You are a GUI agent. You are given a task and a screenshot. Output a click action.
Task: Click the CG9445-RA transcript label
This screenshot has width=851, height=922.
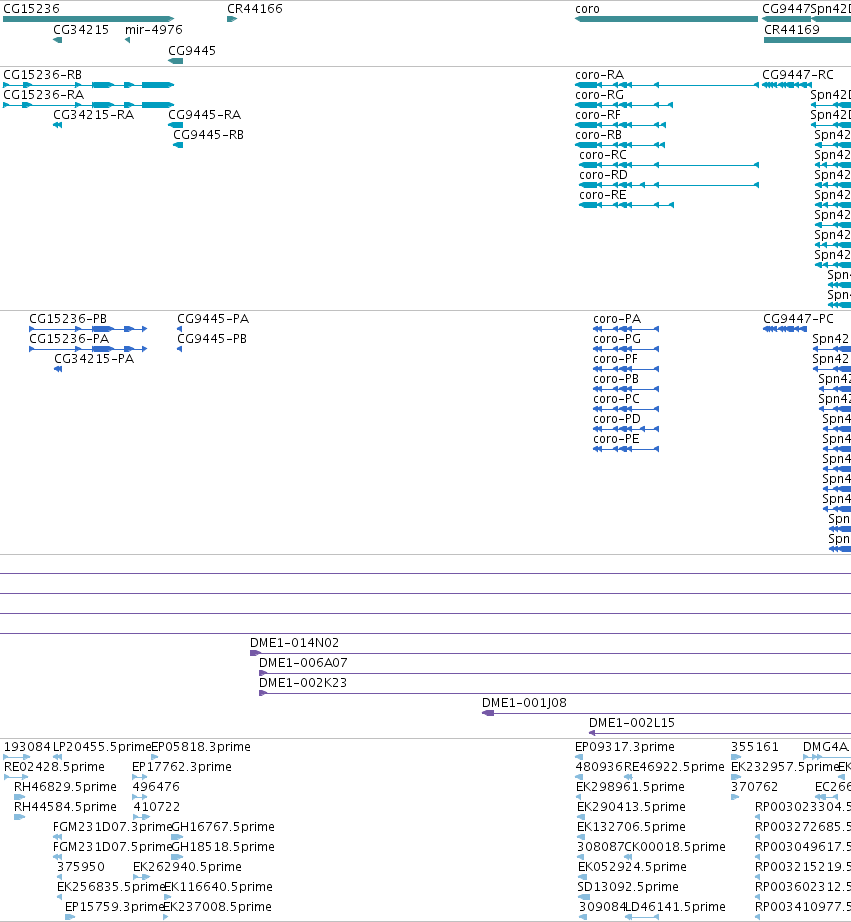(205, 115)
